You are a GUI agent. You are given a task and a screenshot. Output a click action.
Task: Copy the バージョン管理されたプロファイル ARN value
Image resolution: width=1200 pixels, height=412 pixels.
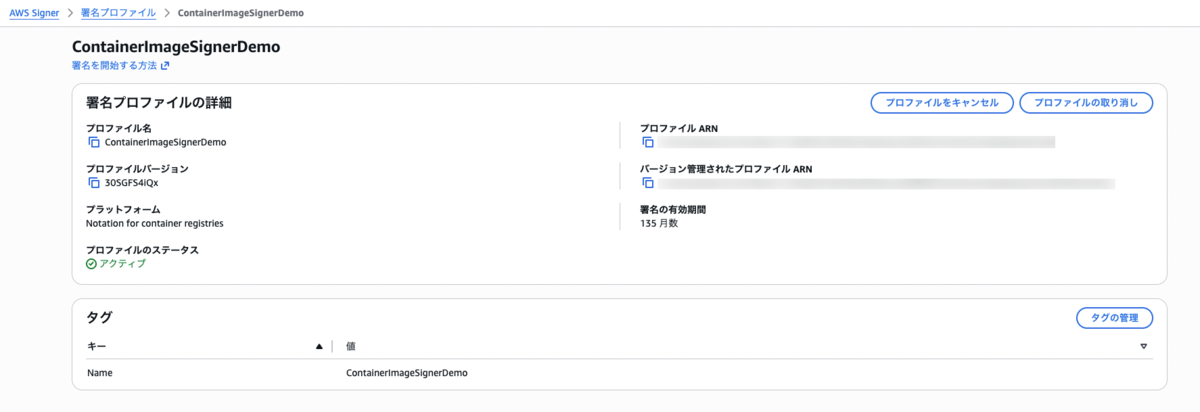pos(648,183)
